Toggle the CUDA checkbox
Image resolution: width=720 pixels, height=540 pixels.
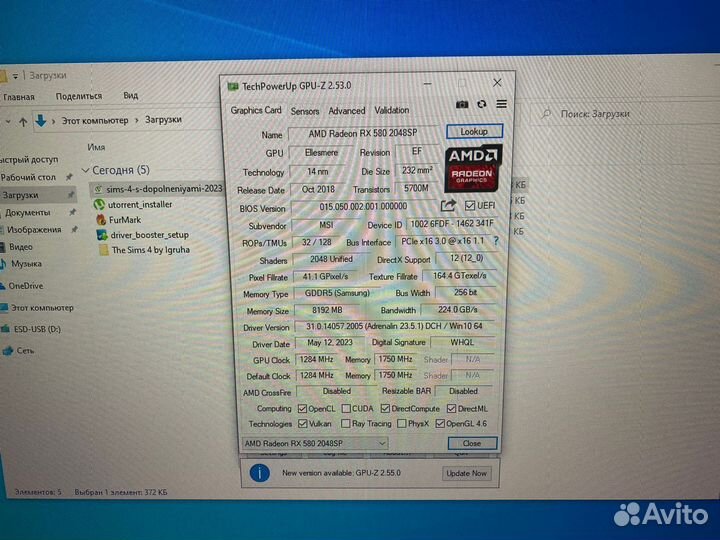(346, 408)
